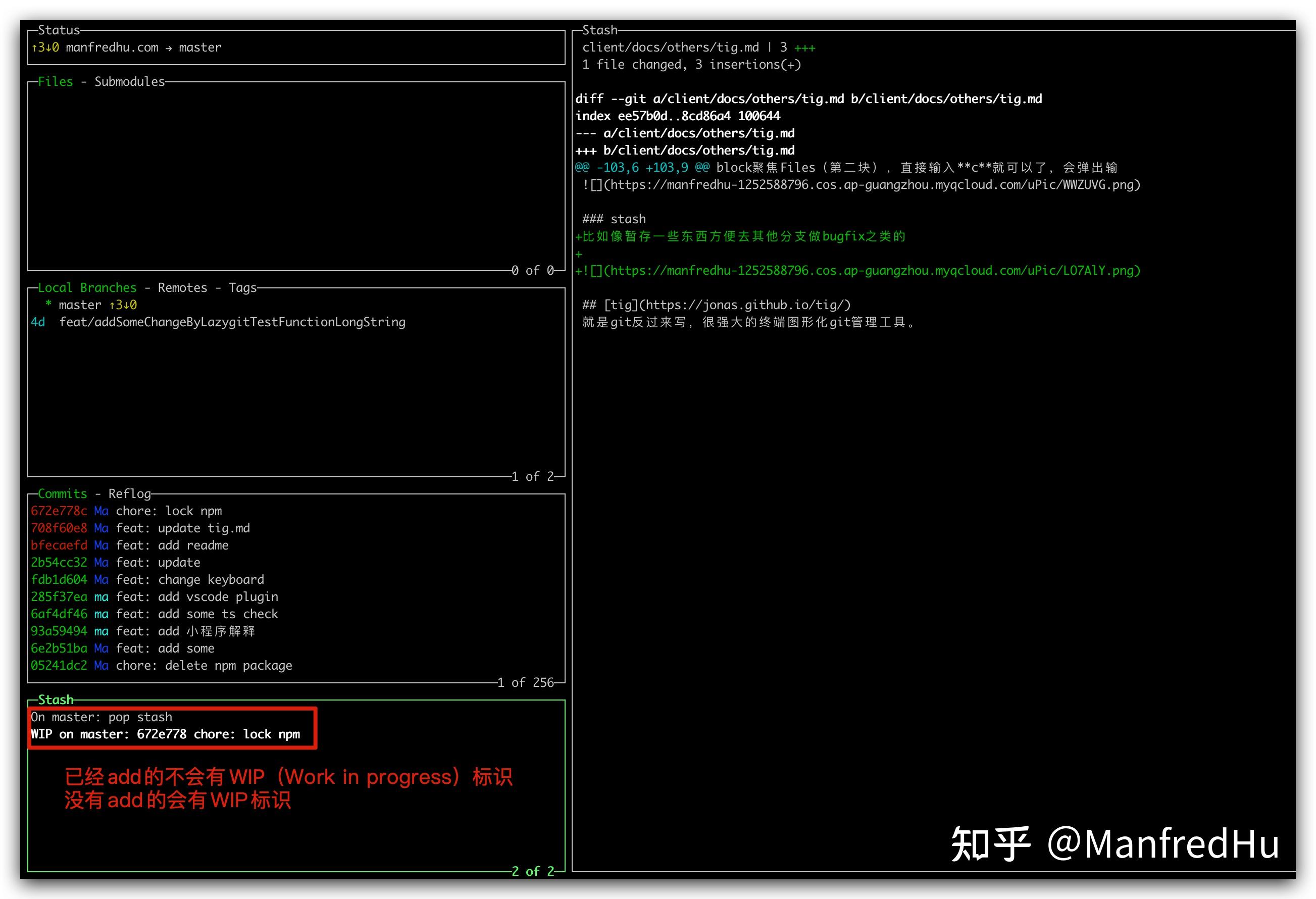The image size is (1316, 899).
Task: Click '1 file changed, 3 insertions(+)' summary
Action: point(691,65)
